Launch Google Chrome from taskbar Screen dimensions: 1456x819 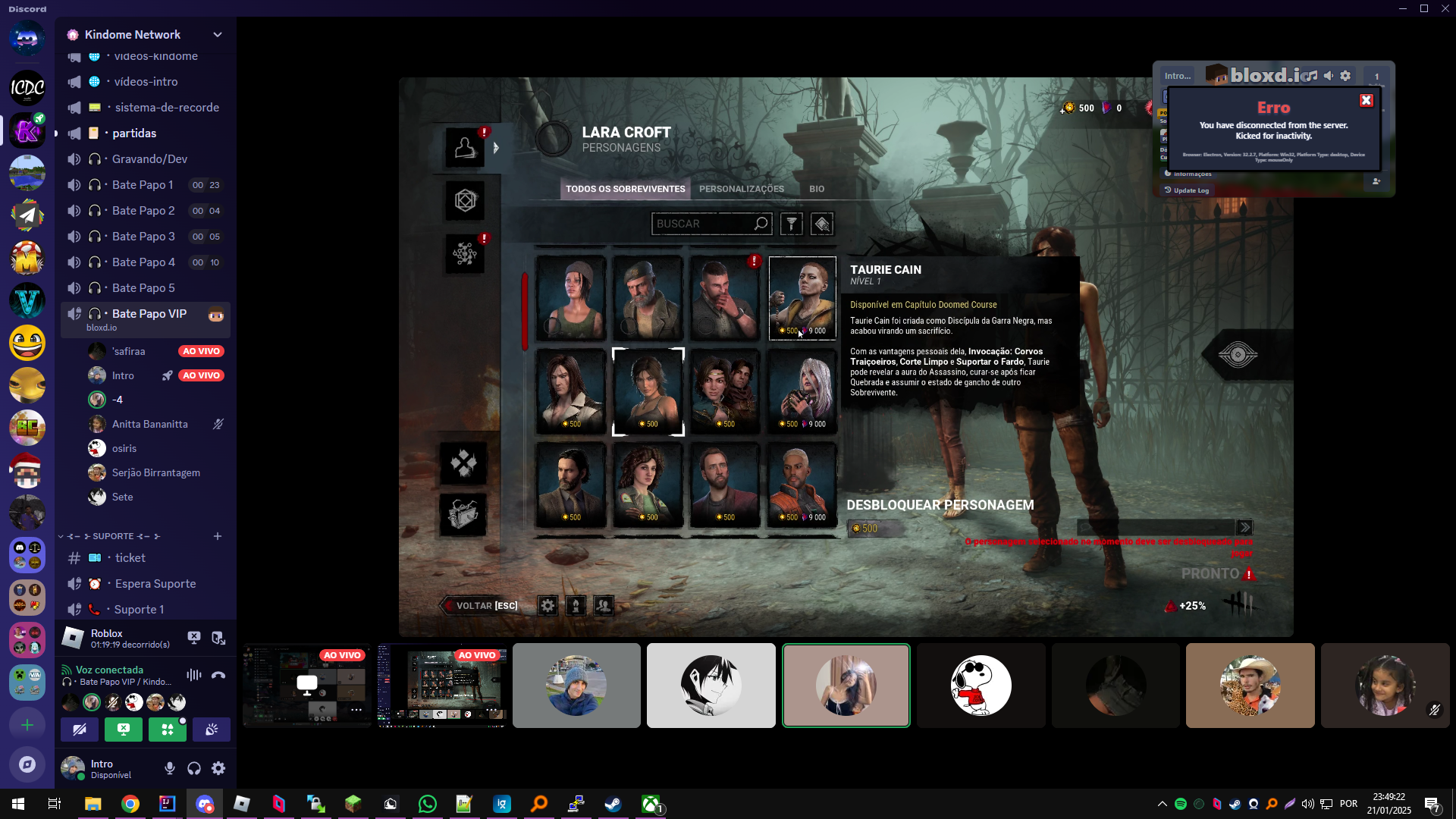click(x=130, y=804)
